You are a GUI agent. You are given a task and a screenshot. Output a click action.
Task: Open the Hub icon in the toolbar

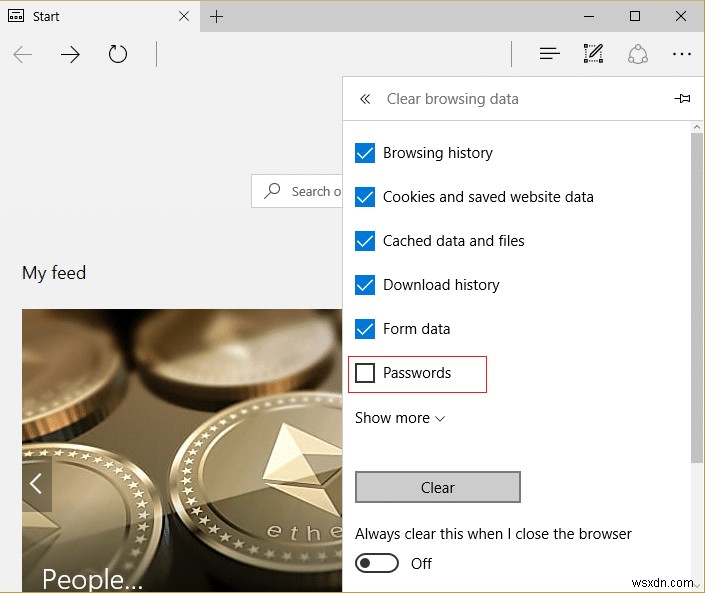point(549,54)
